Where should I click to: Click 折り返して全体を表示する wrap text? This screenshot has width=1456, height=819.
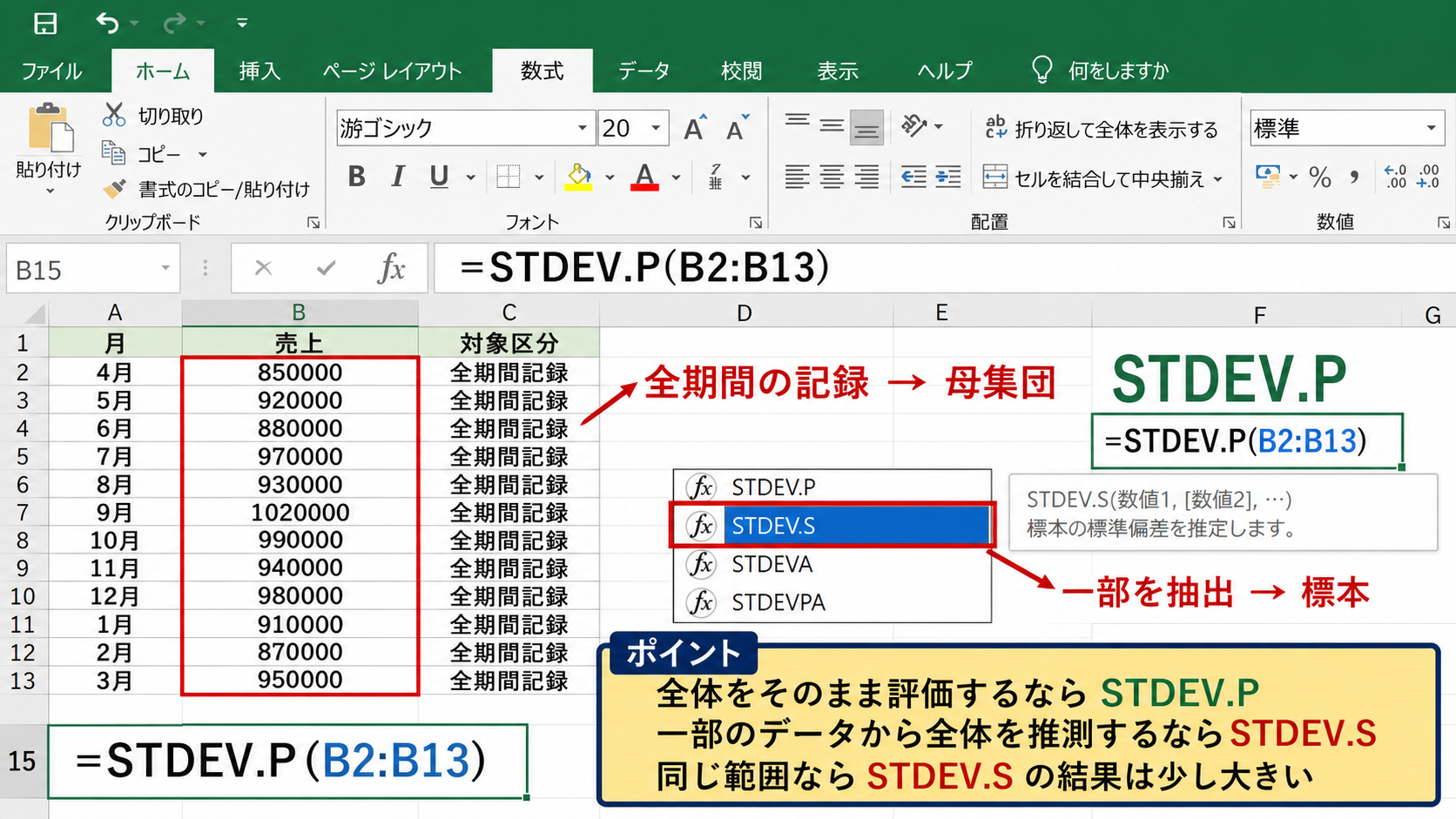(x=1102, y=129)
